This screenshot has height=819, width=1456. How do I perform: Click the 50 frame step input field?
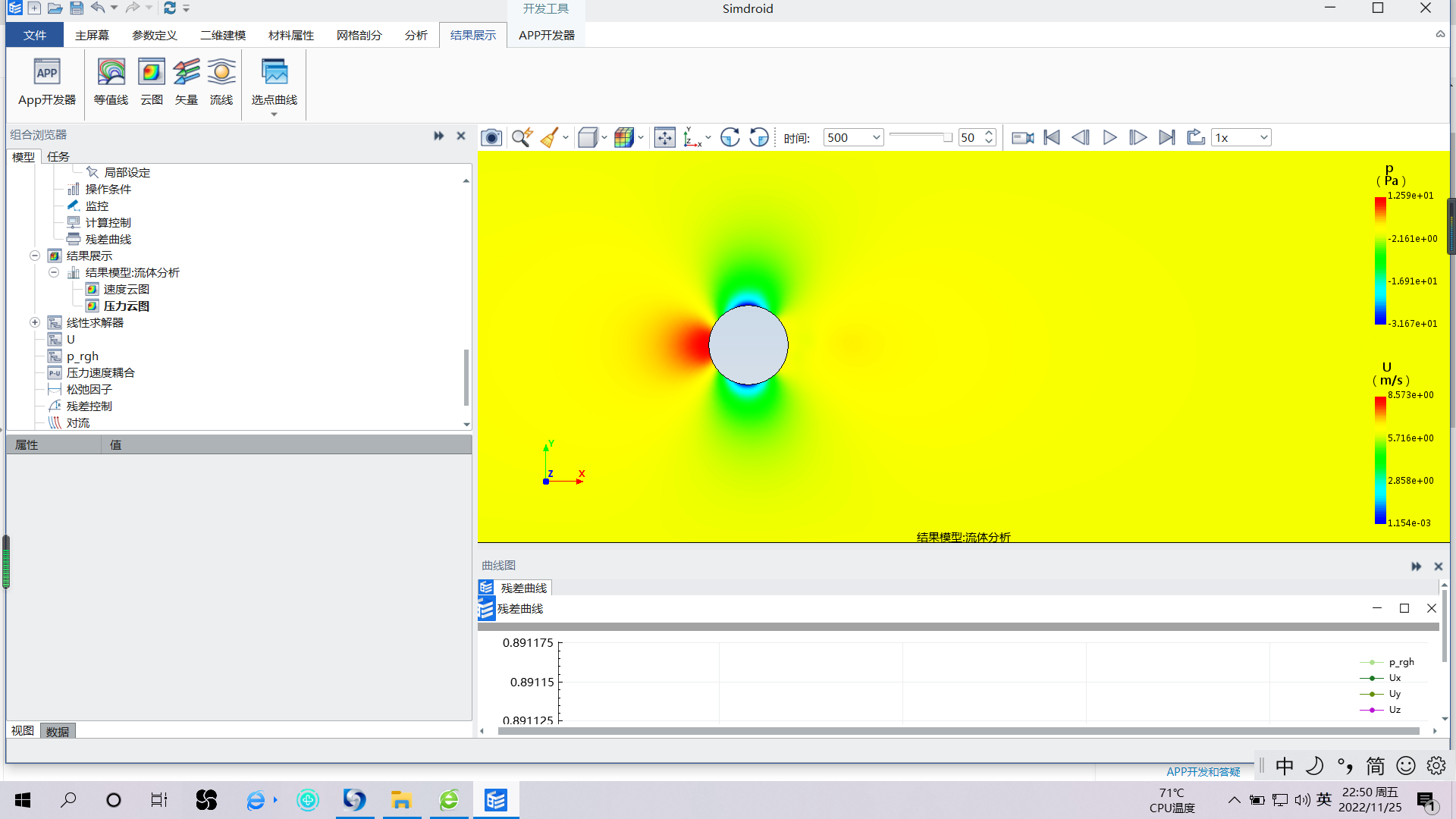point(971,137)
